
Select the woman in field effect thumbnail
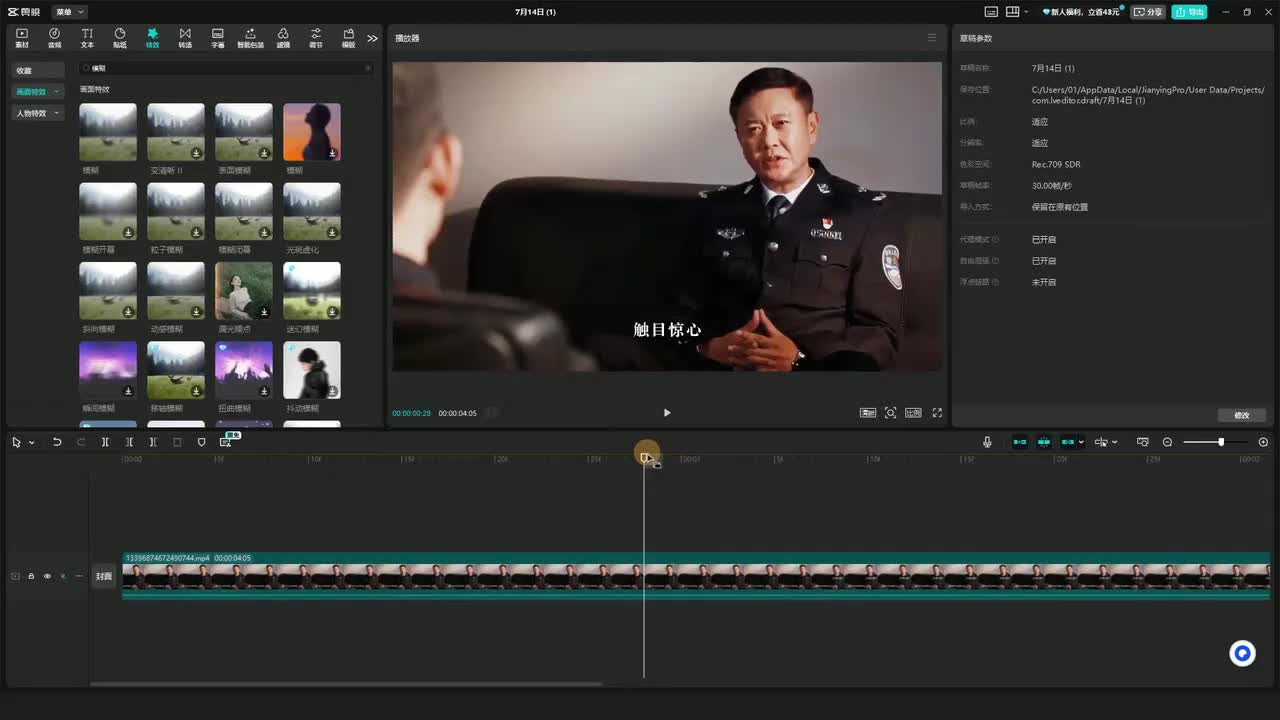[x=244, y=291]
